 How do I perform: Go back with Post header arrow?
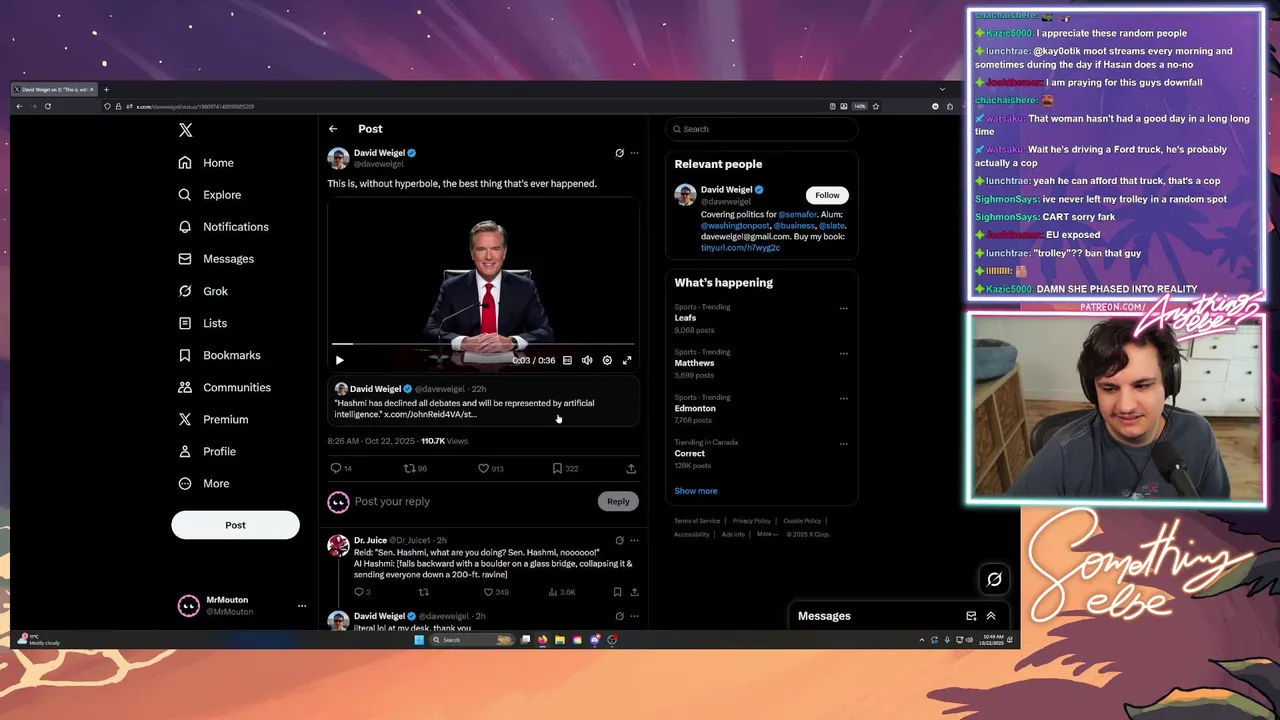point(333,129)
